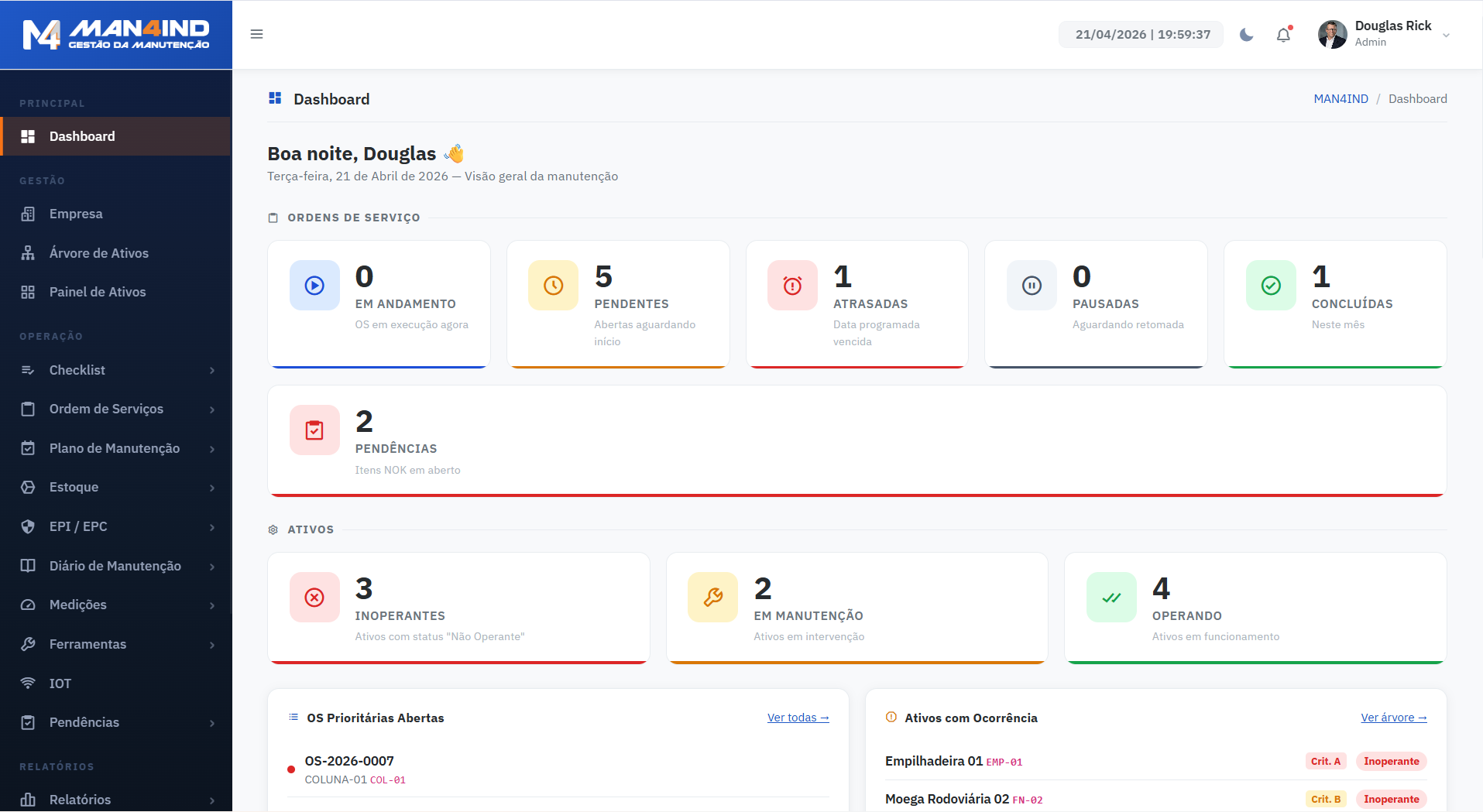Open Ver todas for OS Prioritárias Abertas

point(798,718)
